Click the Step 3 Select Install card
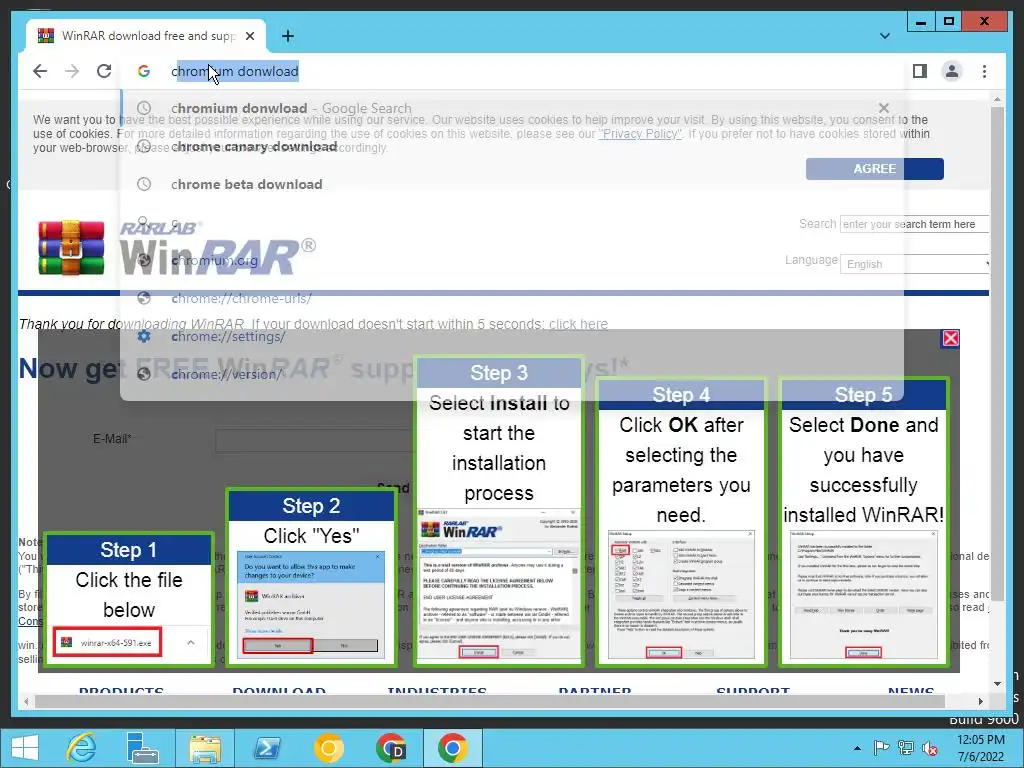This screenshot has width=1024, height=768. pos(499,511)
